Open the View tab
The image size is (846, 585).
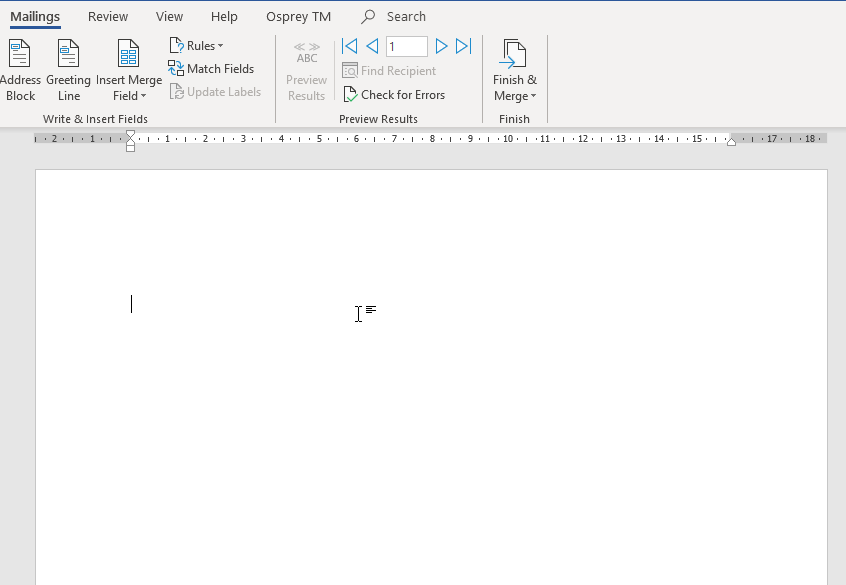coord(169,17)
